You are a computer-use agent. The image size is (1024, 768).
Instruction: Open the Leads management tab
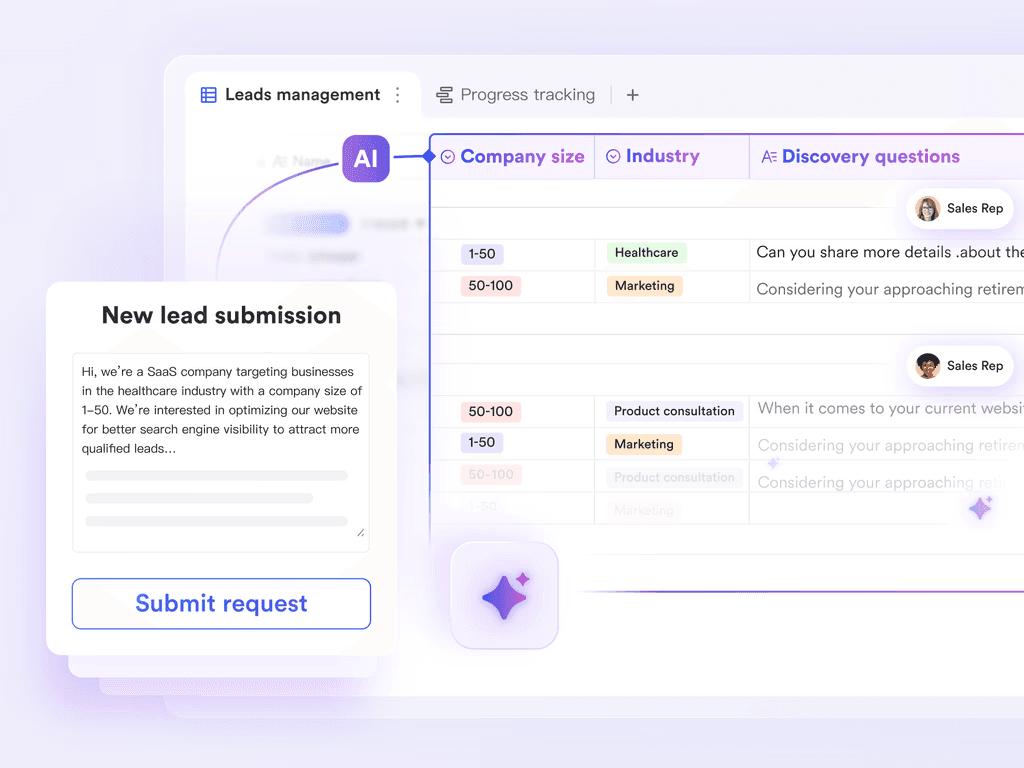tap(302, 95)
